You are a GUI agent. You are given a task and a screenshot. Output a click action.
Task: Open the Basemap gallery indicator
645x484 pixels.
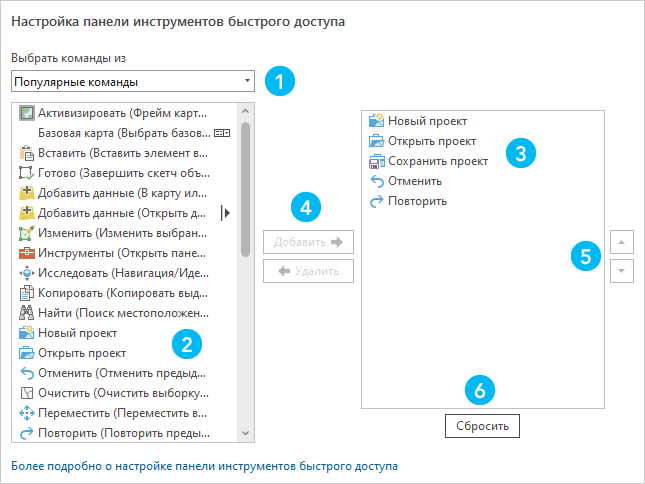click(222, 133)
